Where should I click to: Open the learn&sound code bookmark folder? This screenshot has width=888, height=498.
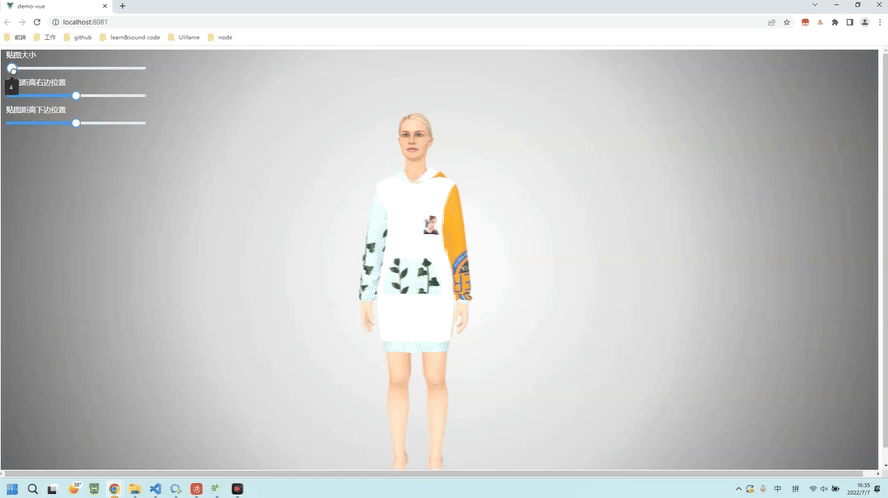point(130,37)
